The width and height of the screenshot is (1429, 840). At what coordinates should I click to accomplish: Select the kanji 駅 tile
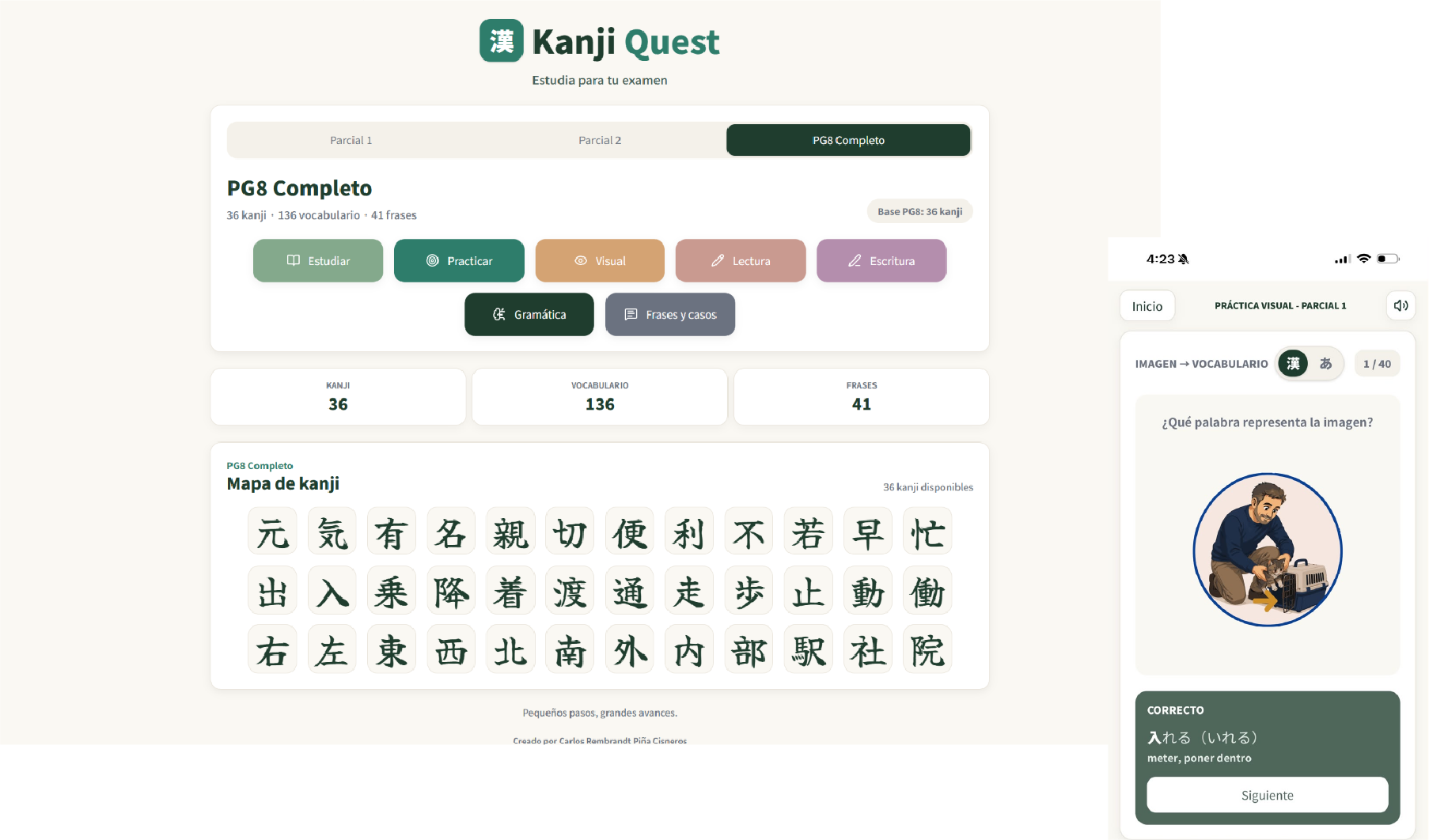tap(809, 649)
